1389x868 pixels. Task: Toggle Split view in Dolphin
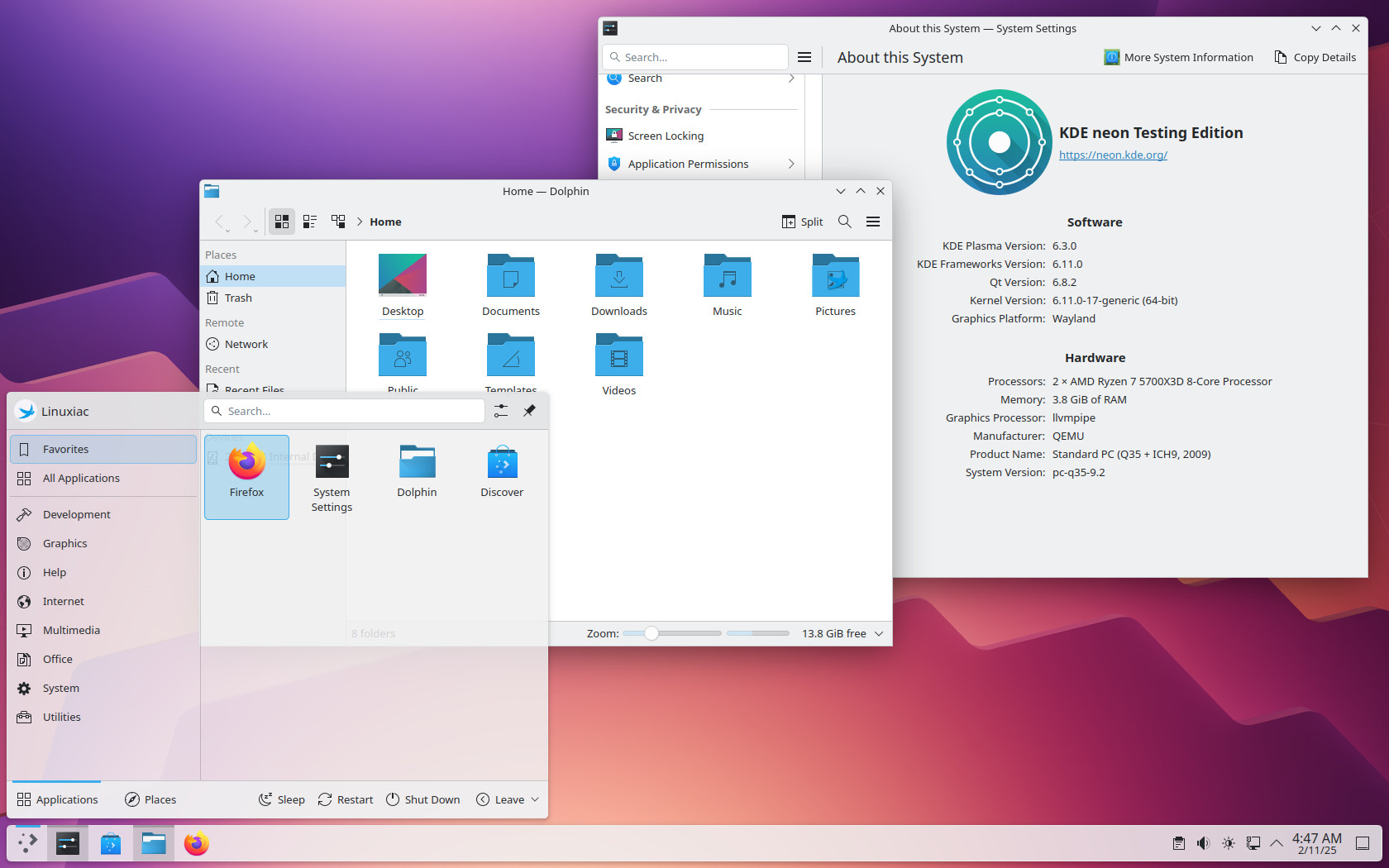[802, 222]
